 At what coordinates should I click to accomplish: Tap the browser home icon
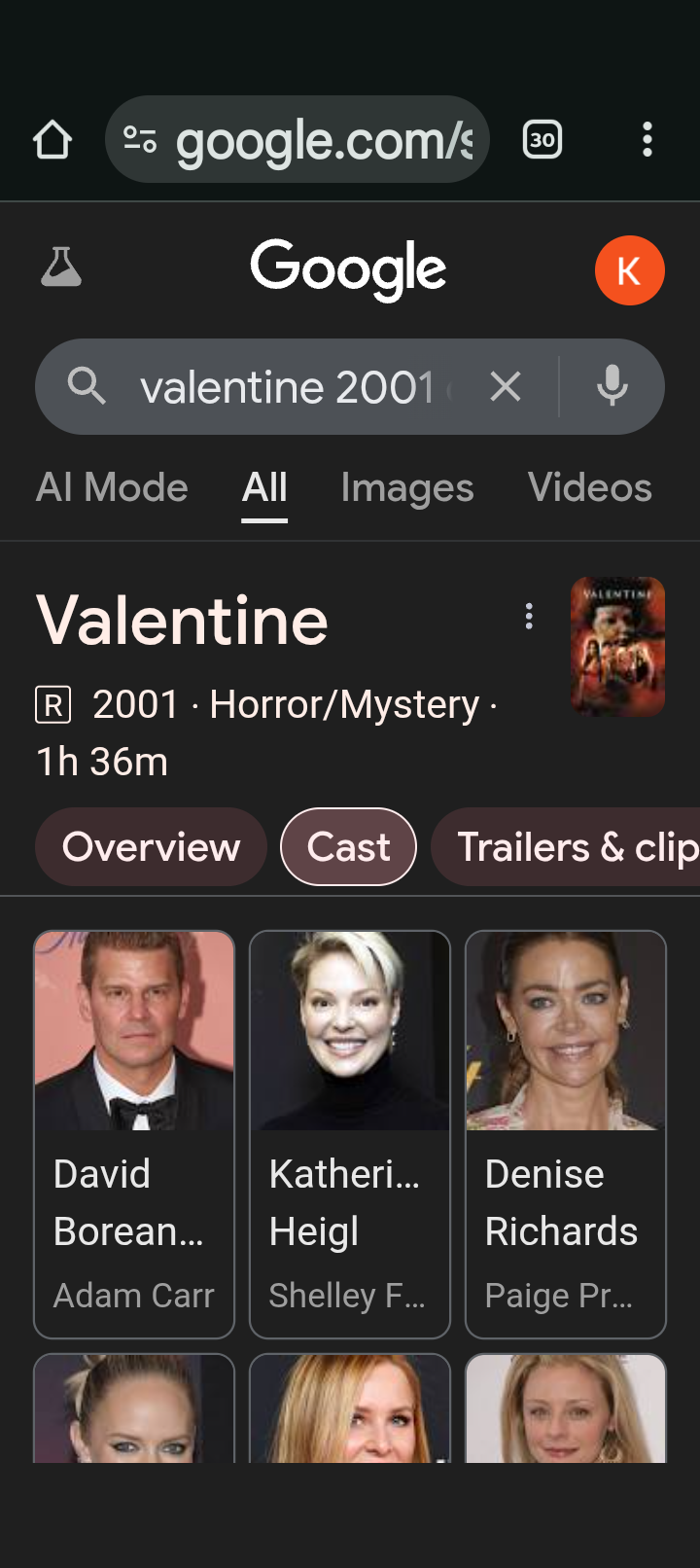point(52,140)
